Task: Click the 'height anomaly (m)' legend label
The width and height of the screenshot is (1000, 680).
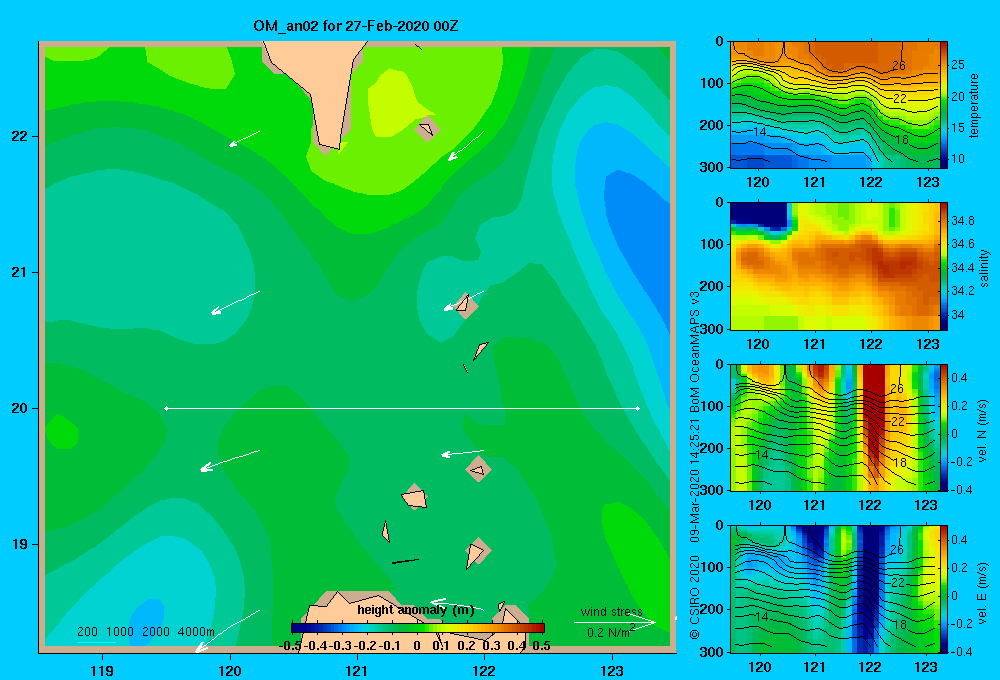Action: [416, 610]
